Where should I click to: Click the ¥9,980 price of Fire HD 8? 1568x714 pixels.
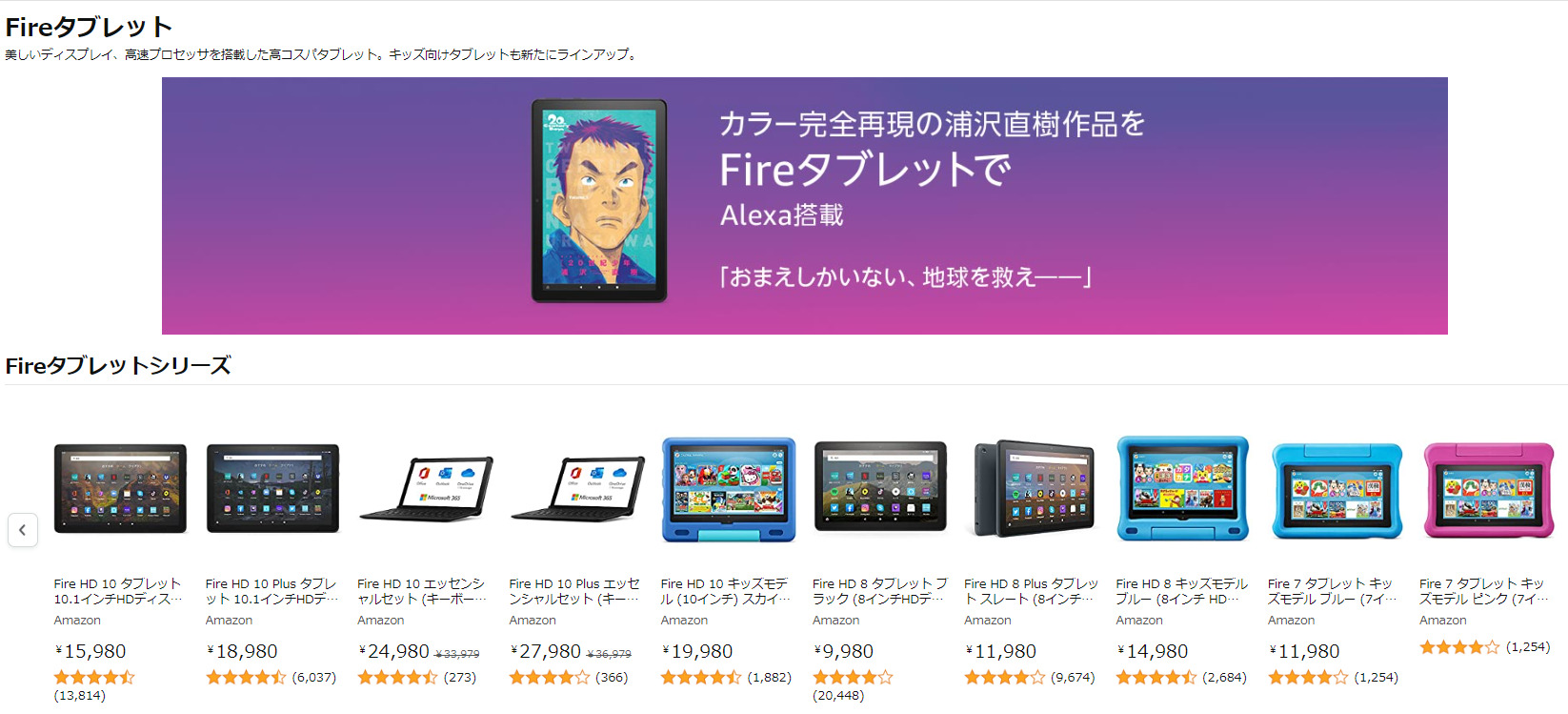(844, 651)
